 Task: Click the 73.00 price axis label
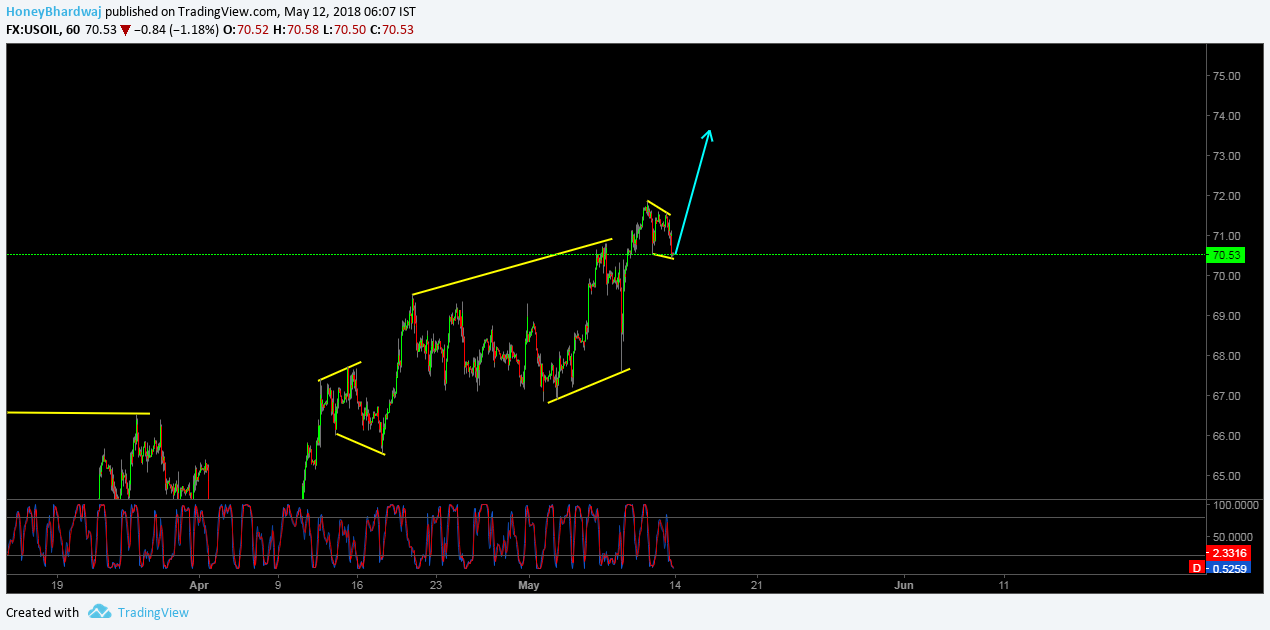[1226, 156]
